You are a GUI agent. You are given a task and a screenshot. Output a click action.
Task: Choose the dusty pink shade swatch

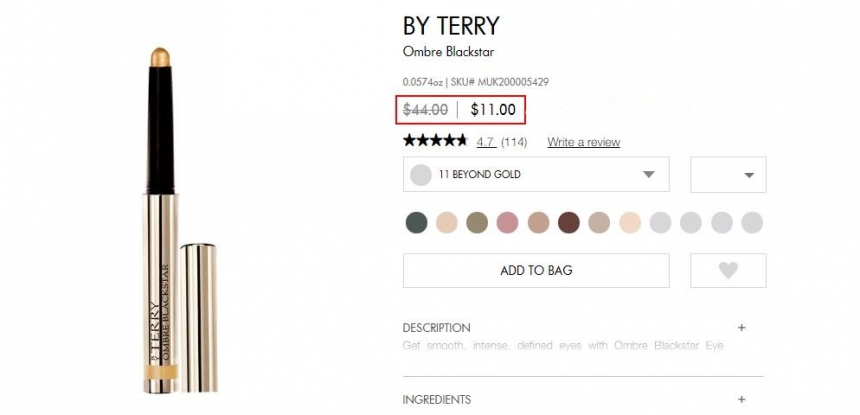pos(508,222)
